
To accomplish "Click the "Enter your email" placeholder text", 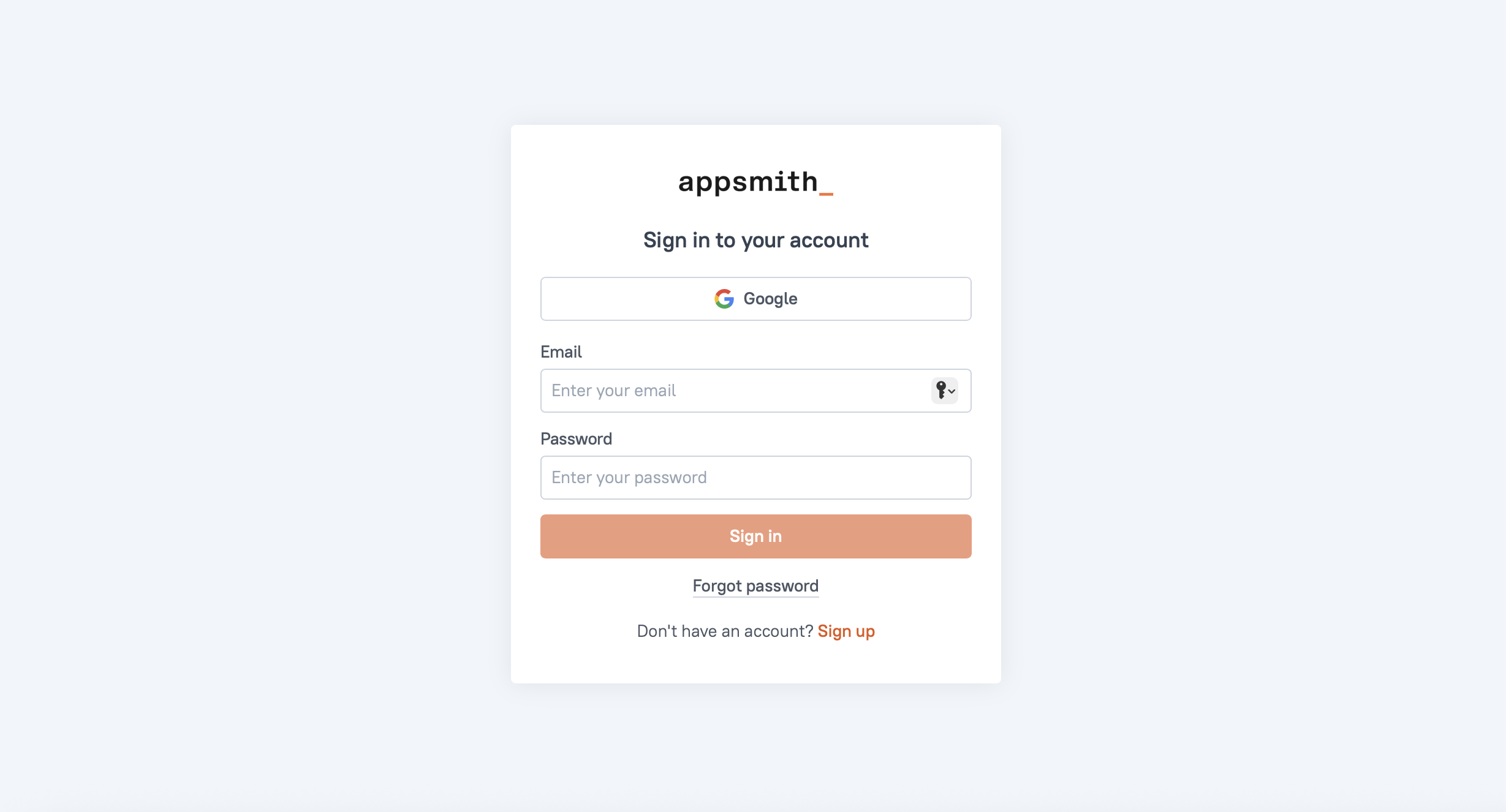I will (x=613, y=391).
